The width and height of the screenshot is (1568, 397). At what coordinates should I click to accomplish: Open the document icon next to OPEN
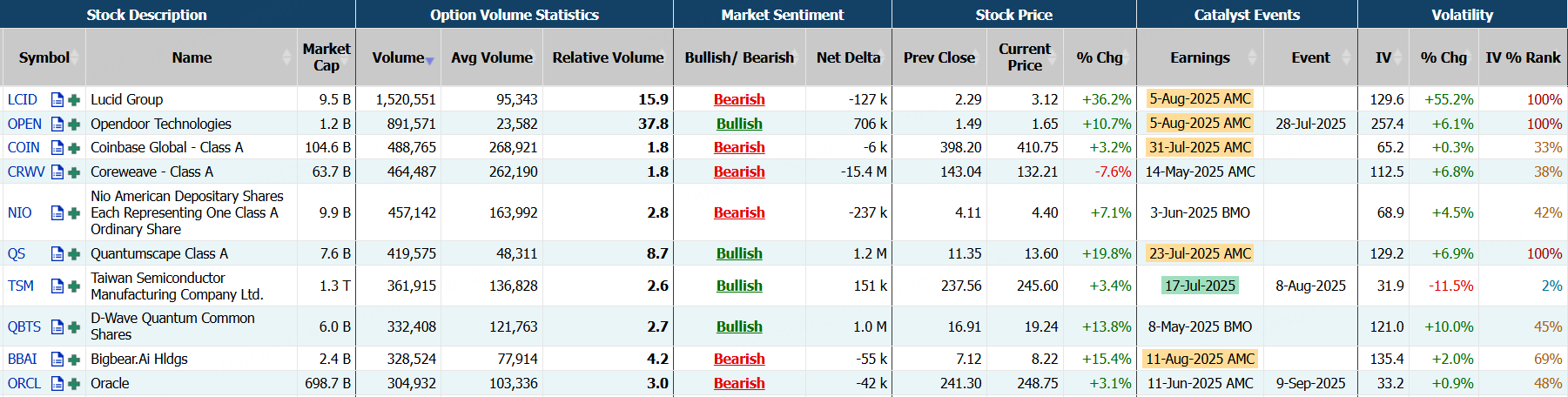(57, 124)
